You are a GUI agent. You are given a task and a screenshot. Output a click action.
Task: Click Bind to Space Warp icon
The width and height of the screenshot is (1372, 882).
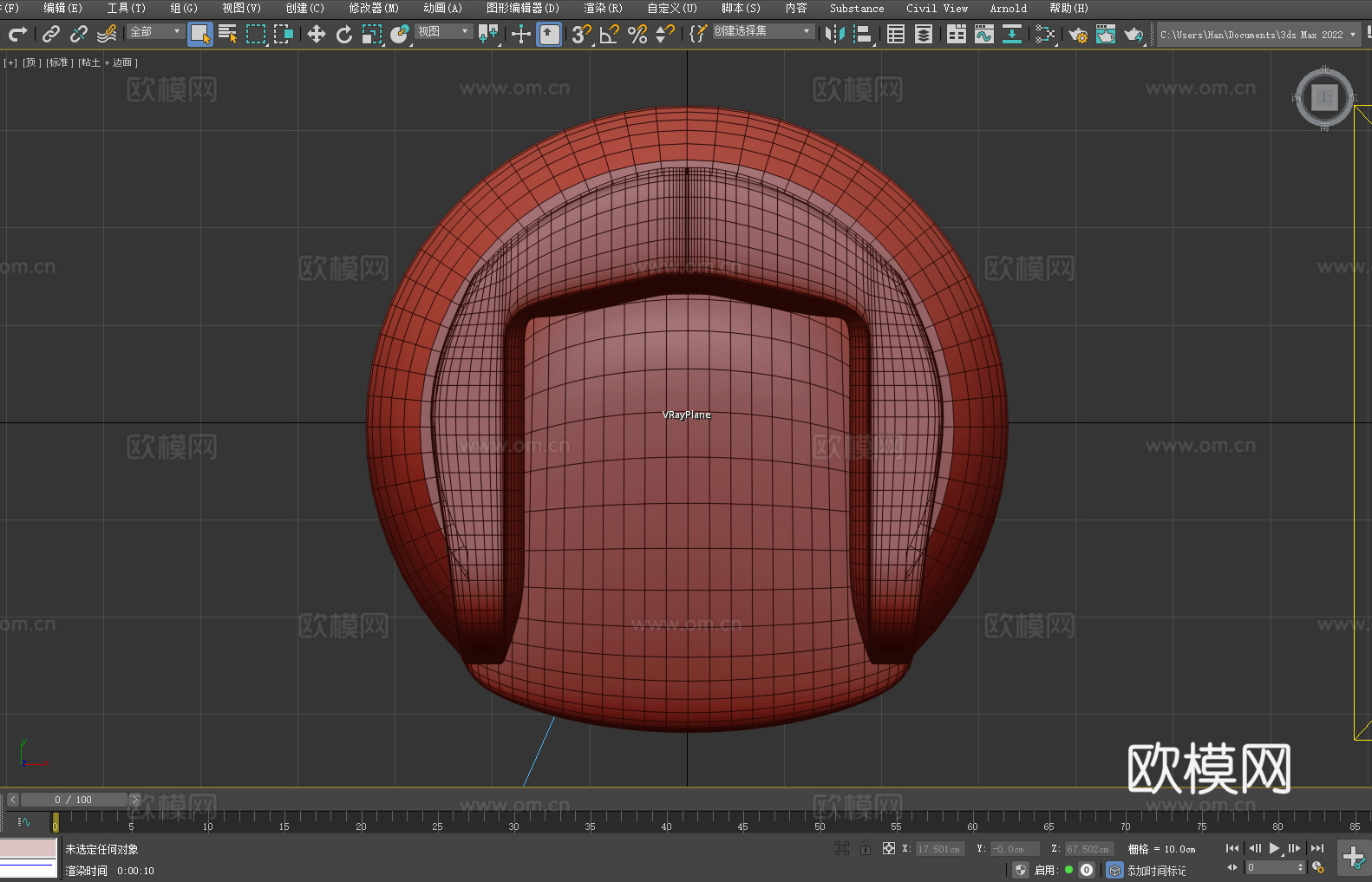[107, 34]
